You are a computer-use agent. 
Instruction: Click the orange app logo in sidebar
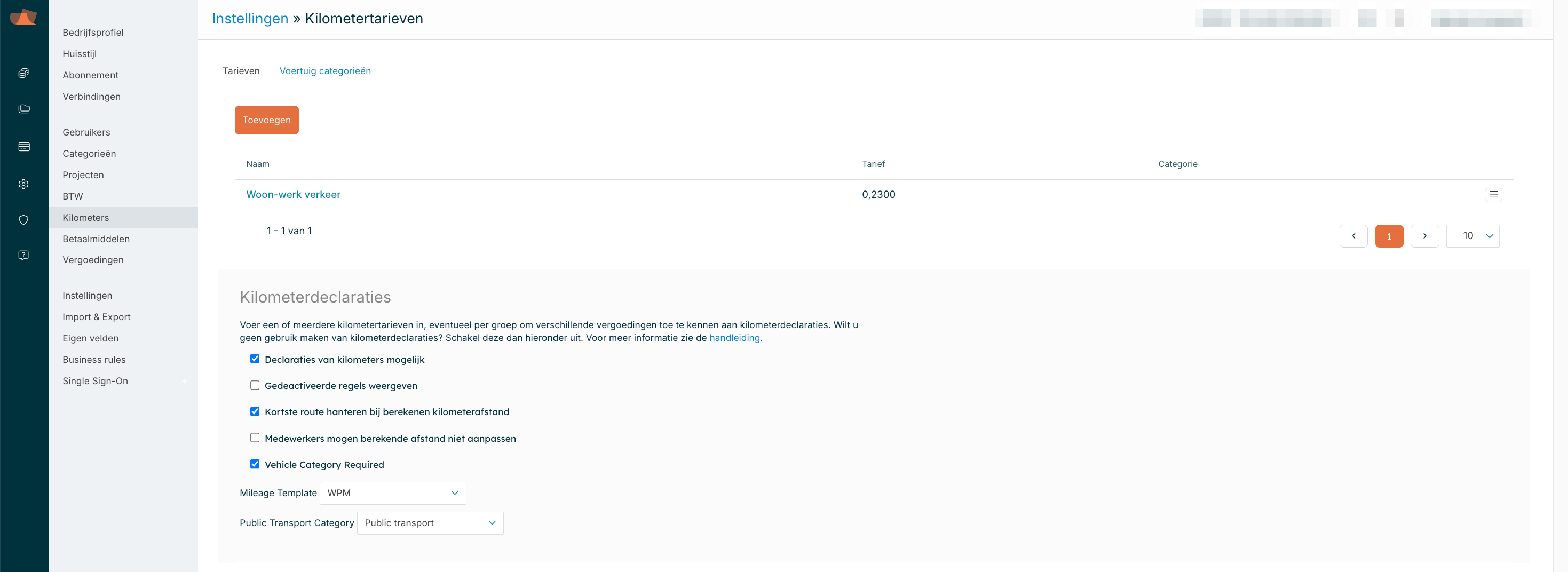[23, 17]
